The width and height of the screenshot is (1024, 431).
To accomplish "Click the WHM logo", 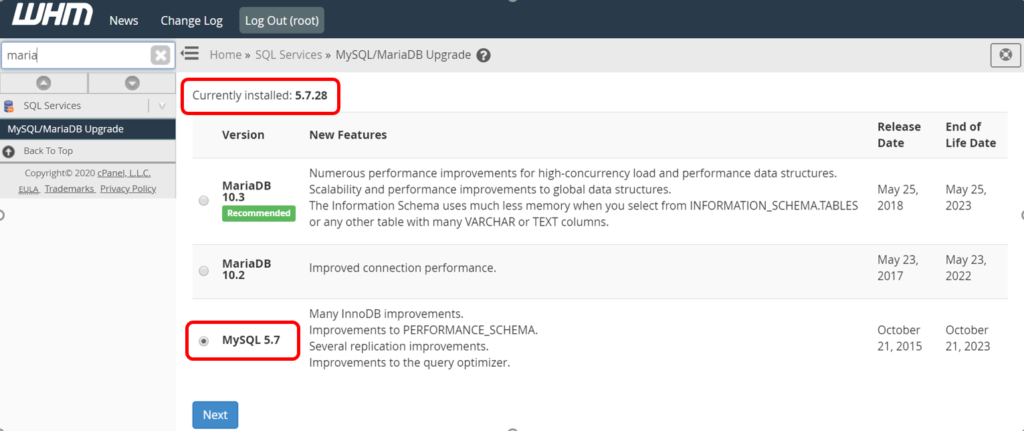I will [x=52, y=19].
